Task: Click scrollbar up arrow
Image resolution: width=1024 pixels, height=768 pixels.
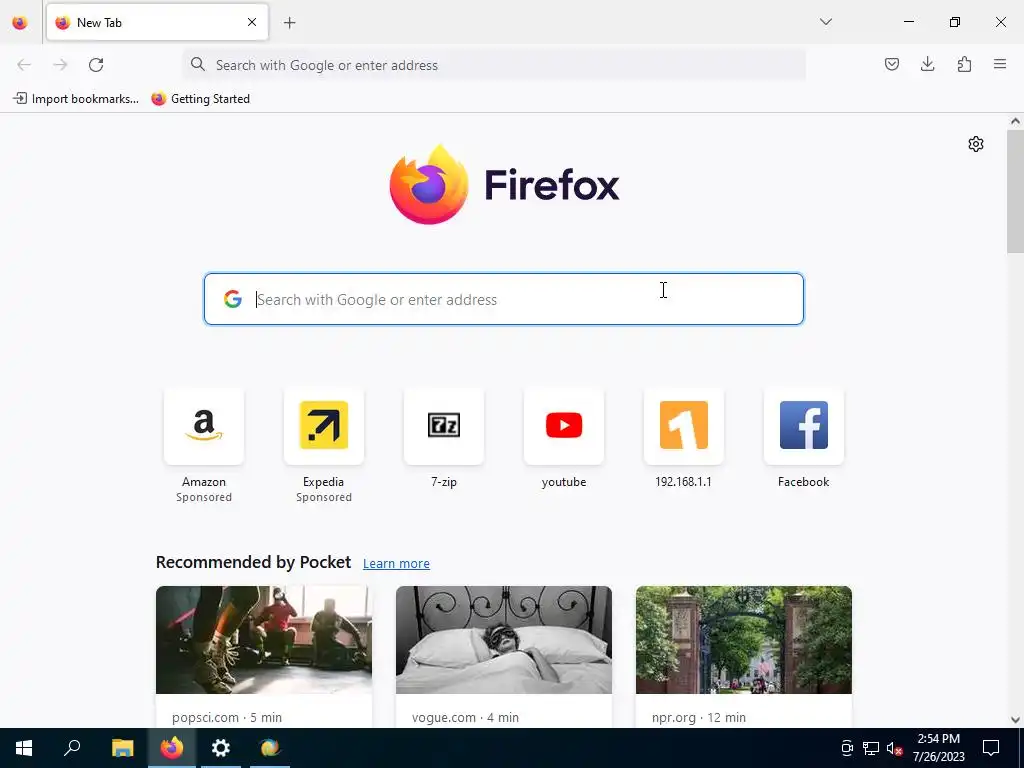Action: [1015, 121]
